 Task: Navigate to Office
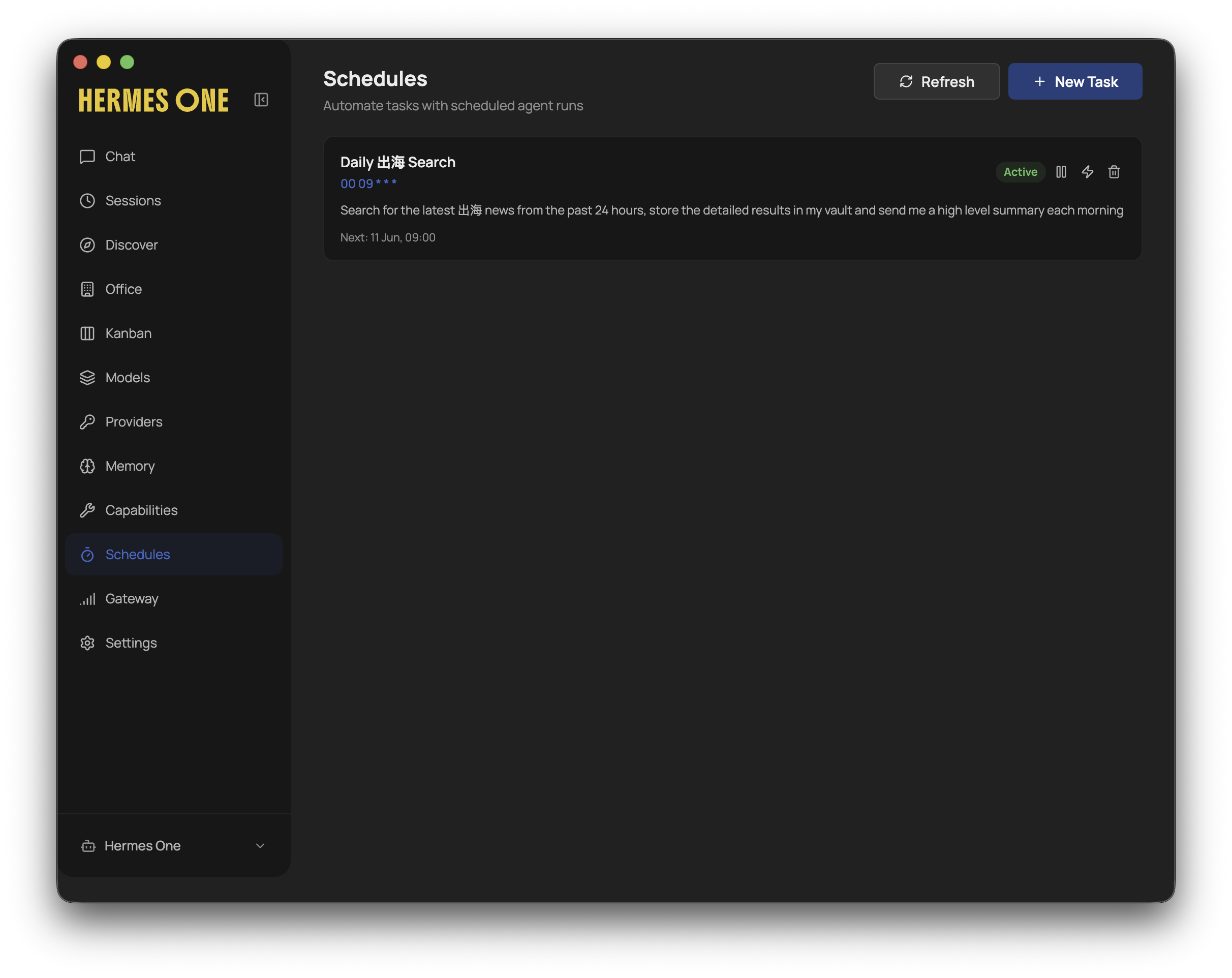point(174,289)
